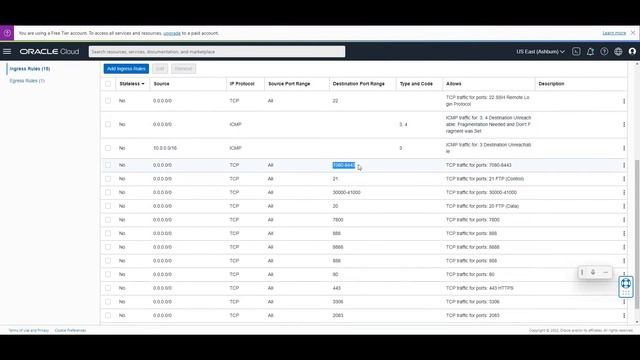
Task: Click the Source column header
Action: 162,84
